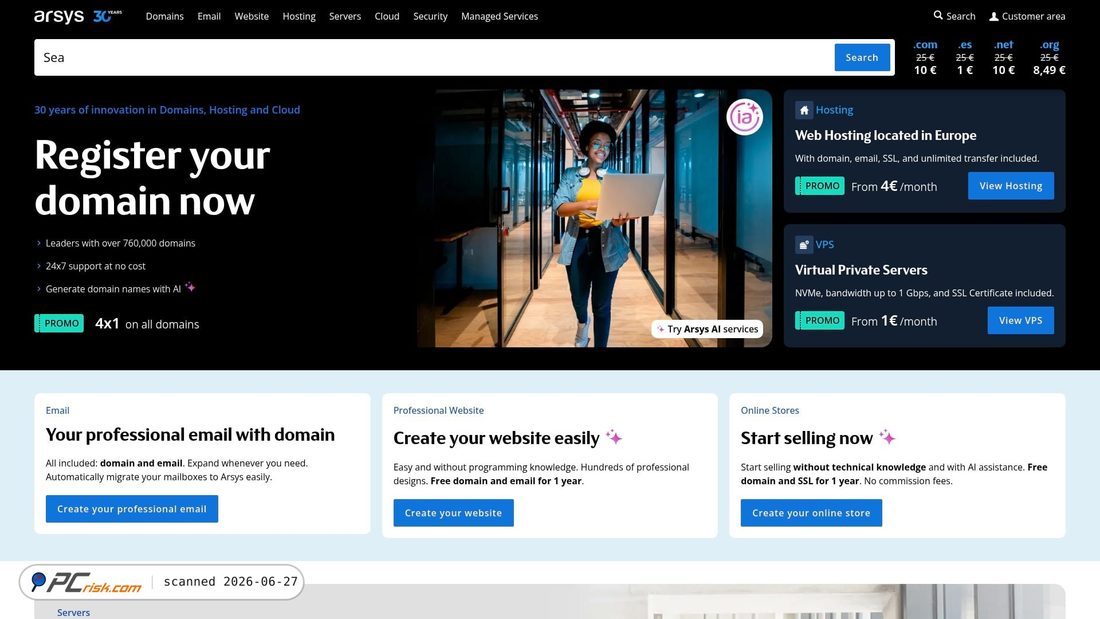Click the blue Search button
Image resolution: width=1100 pixels, height=619 pixels.
click(x=861, y=58)
